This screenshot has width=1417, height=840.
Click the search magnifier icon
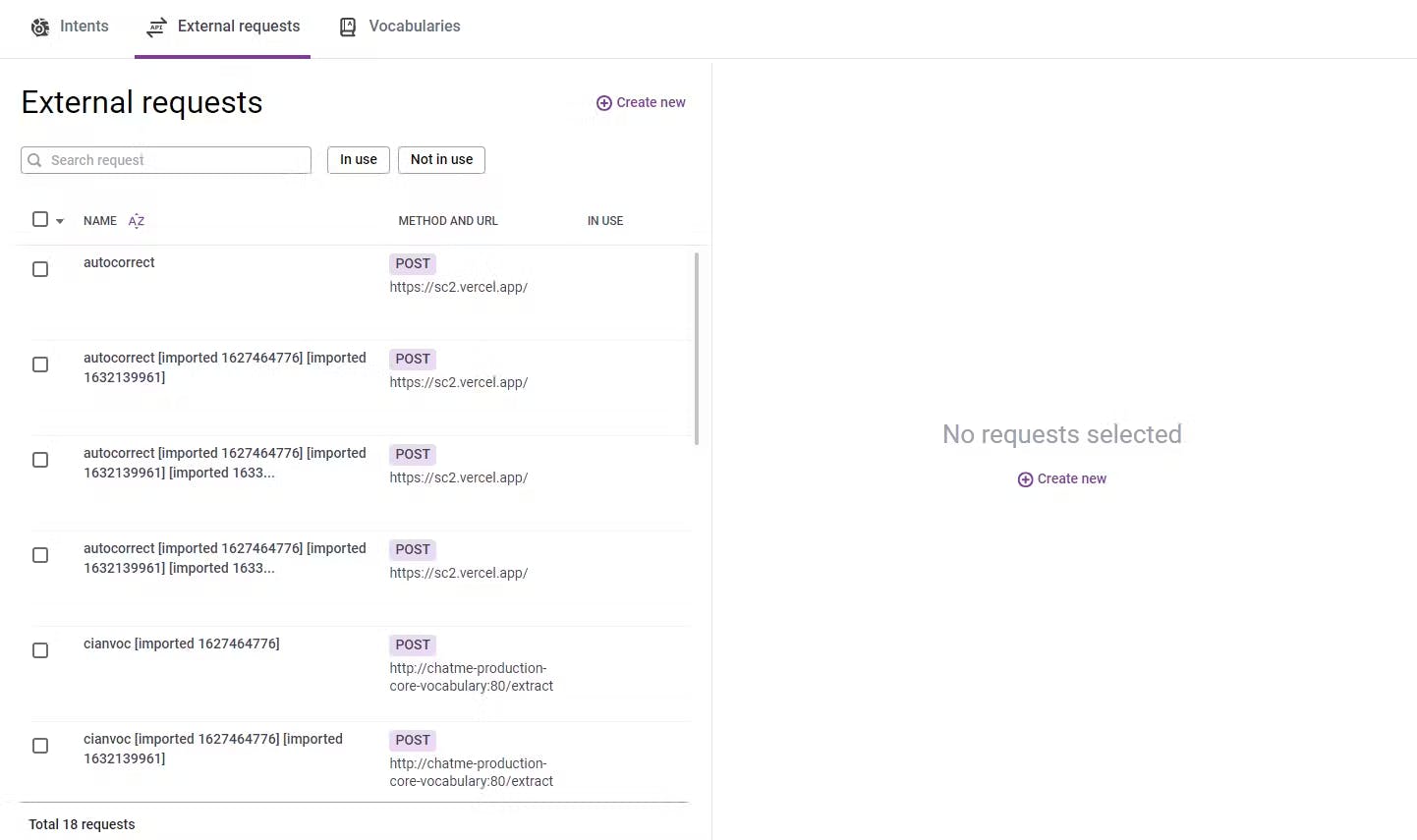click(35, 160)
